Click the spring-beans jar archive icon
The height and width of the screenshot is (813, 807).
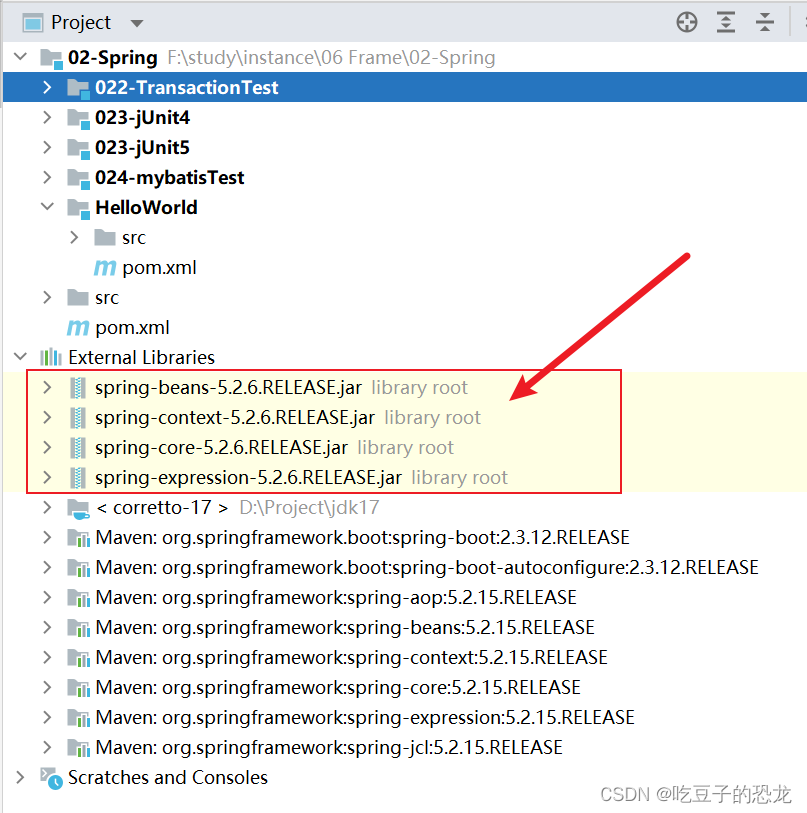click(x=78, y=388)
